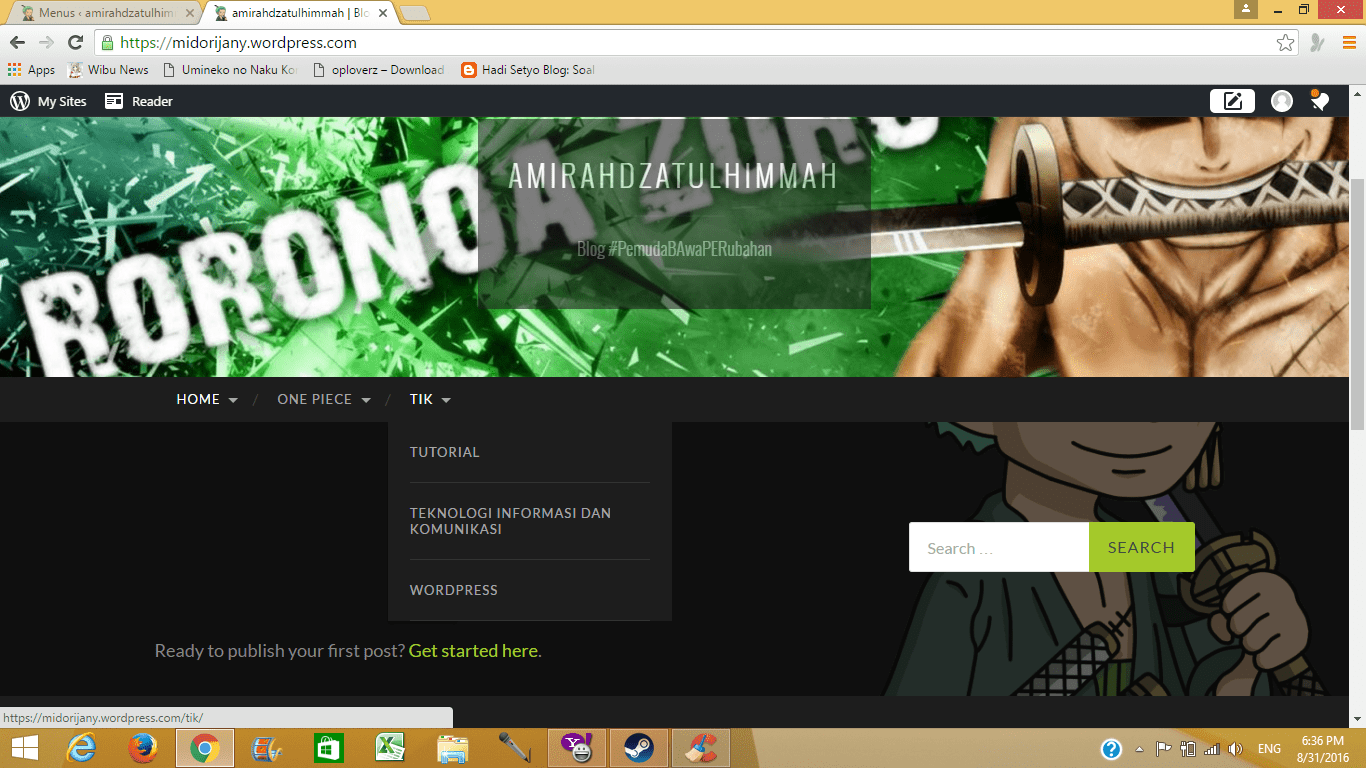Viewport: 1366px width, 768px height.
Task: Open the Windows Start button
Action: (24, 748)
